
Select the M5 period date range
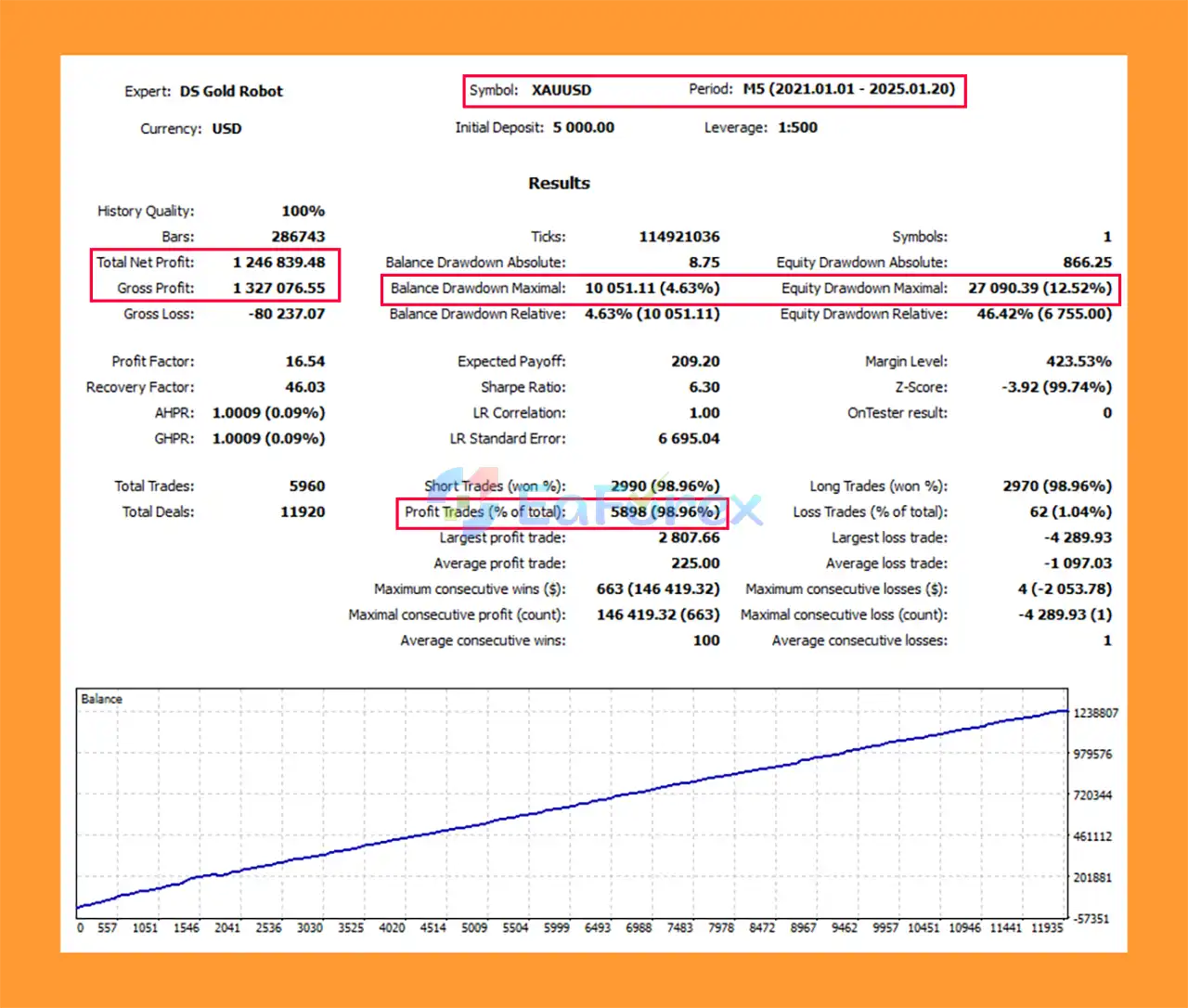point(848,89)
